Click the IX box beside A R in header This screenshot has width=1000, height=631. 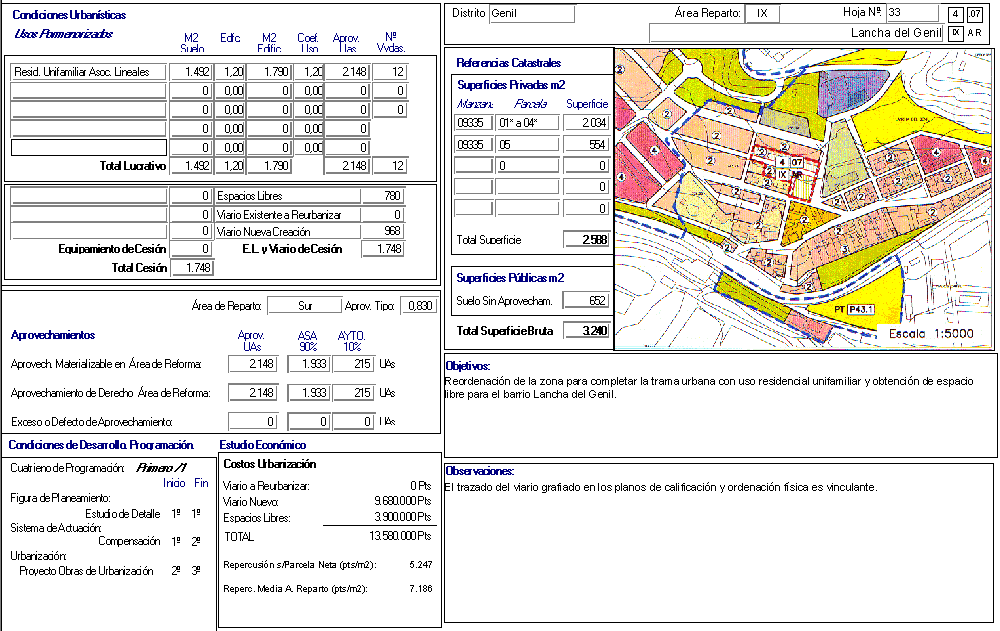[x=956, y=33]
